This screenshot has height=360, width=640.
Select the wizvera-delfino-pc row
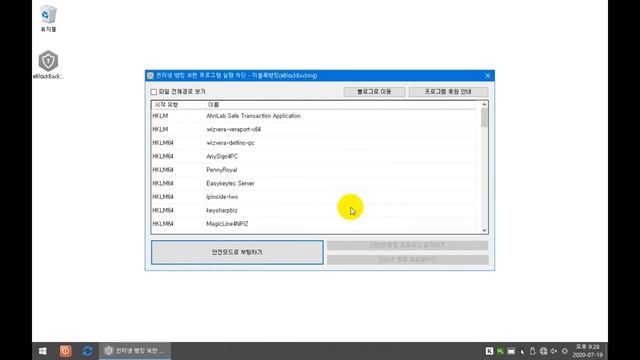coord(314,143)
